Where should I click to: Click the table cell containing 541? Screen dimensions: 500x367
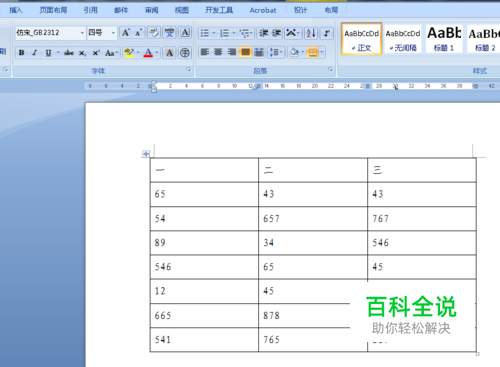(204, 340)
